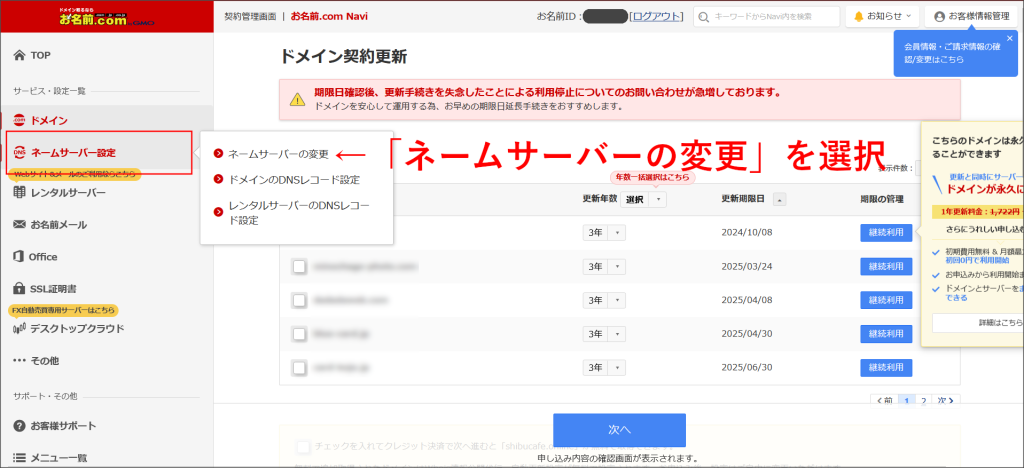This screenshot has width=1024, height=468.
Task: Open お名前メール in sidebar
Action: 59,225
